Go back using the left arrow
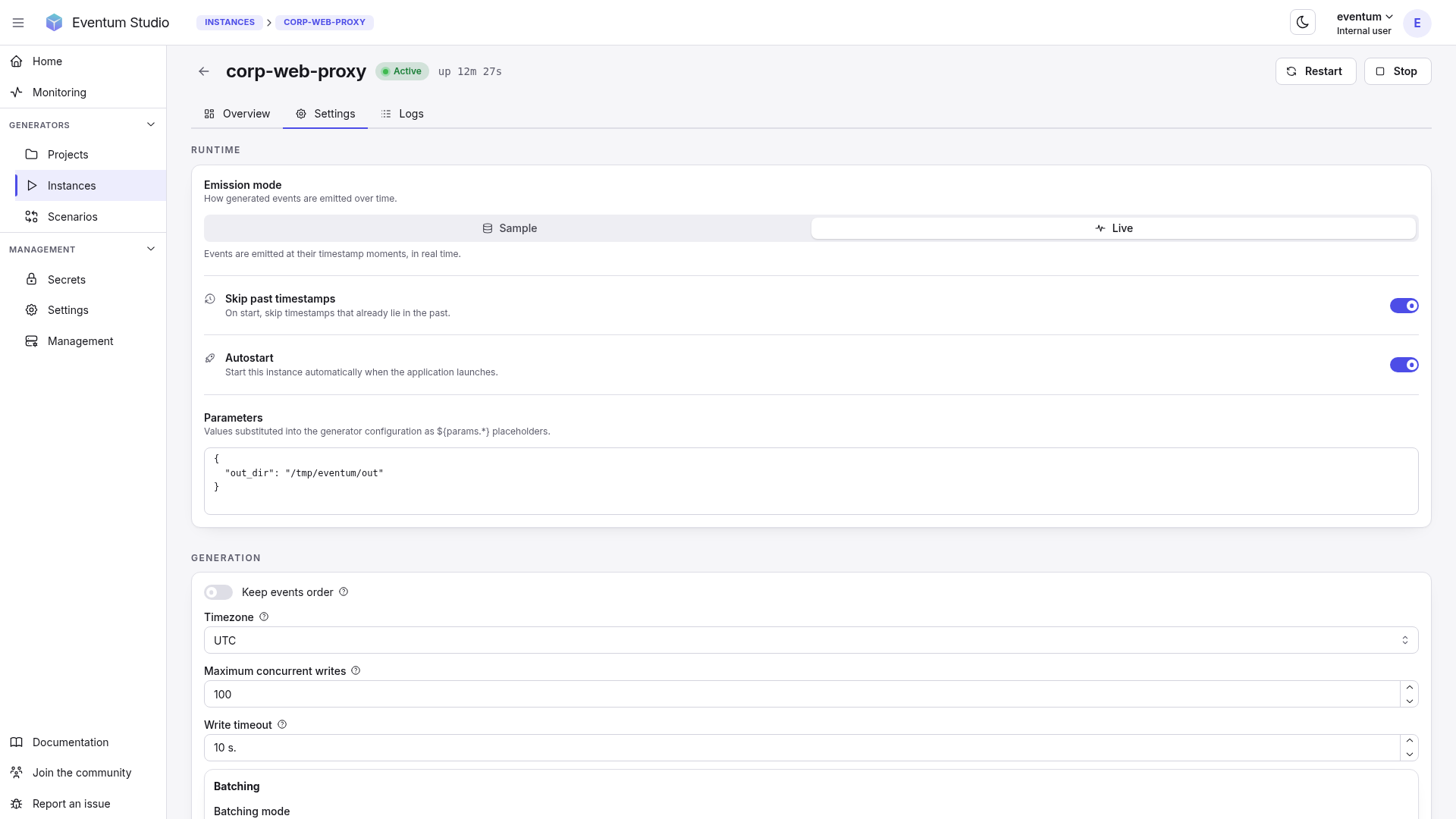This screenshot has width=1456, height=819. tap(204, 71)
